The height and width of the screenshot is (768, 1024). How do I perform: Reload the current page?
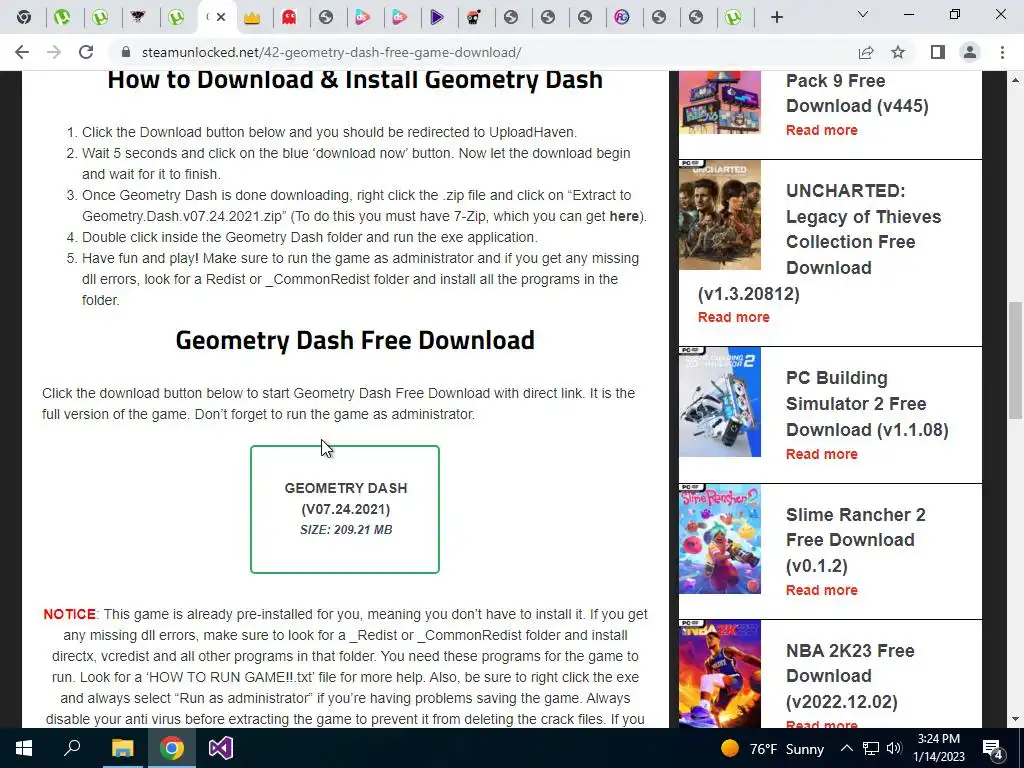(86, 52)
